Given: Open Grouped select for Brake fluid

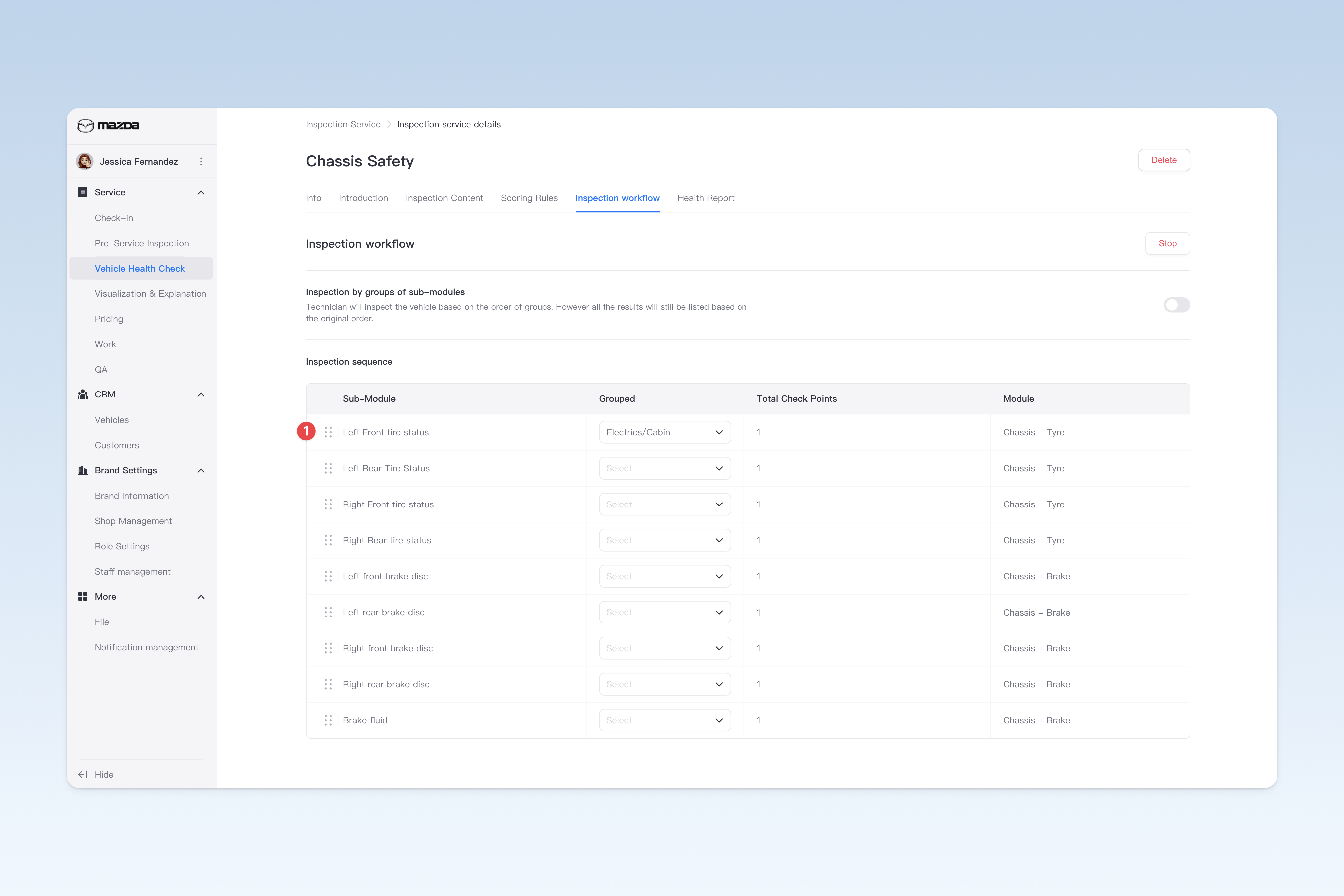Looking at the screenshot, I should click(x=664, y=721).
